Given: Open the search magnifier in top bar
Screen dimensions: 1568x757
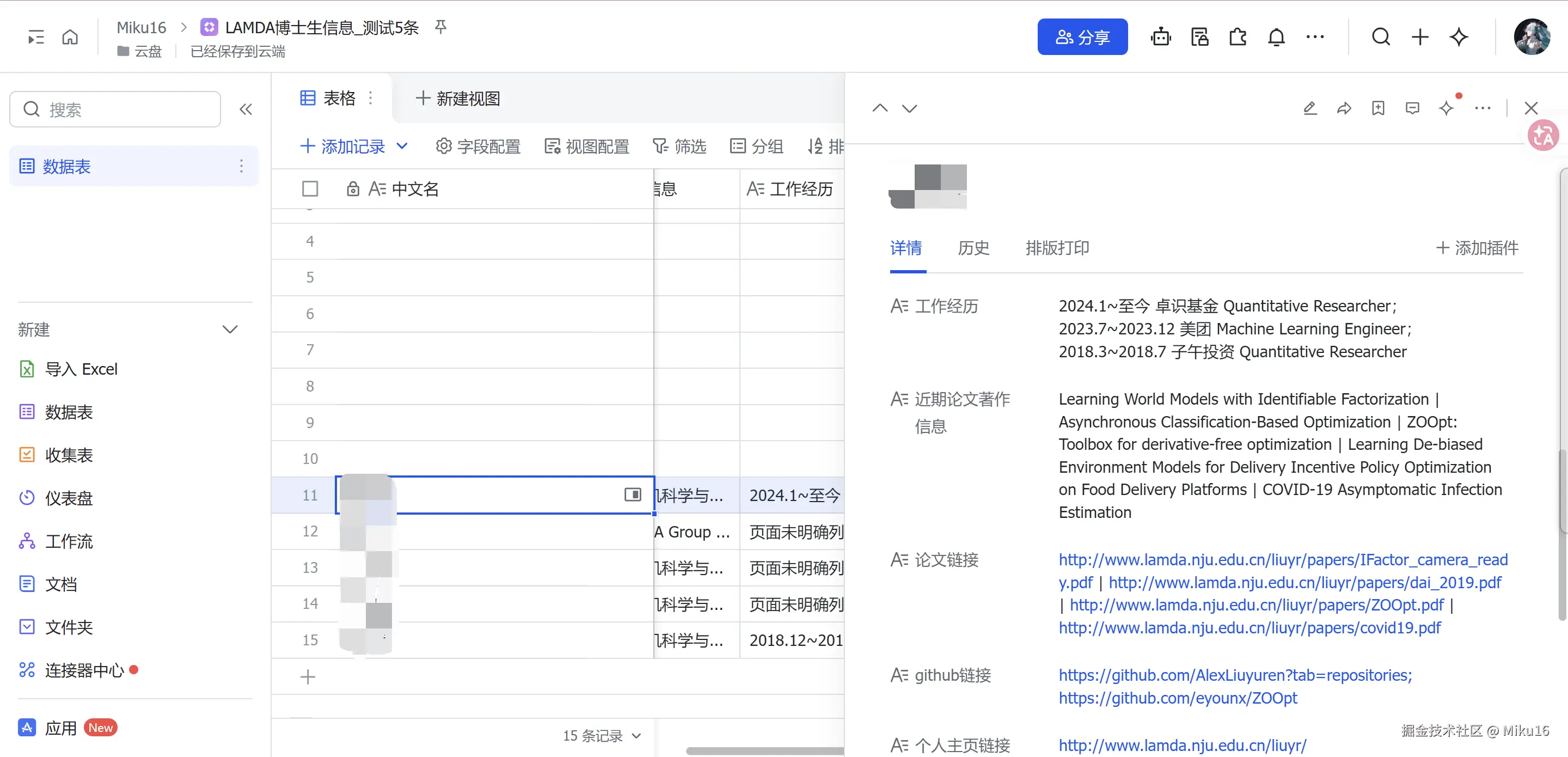Looking at the screenshot, I should pos(1381,37).
